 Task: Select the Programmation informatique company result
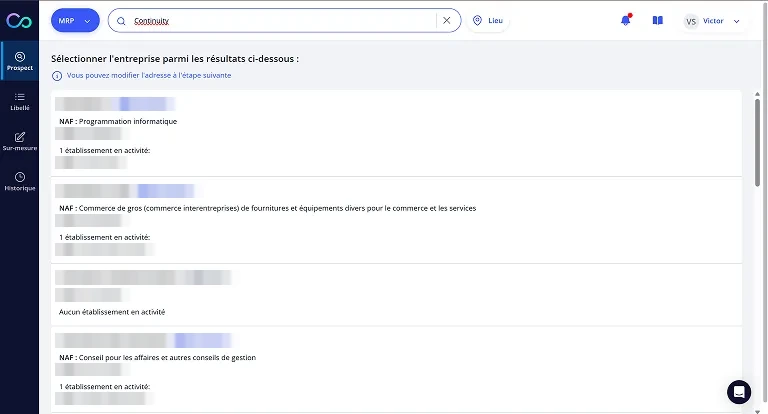tap(396, 133)
